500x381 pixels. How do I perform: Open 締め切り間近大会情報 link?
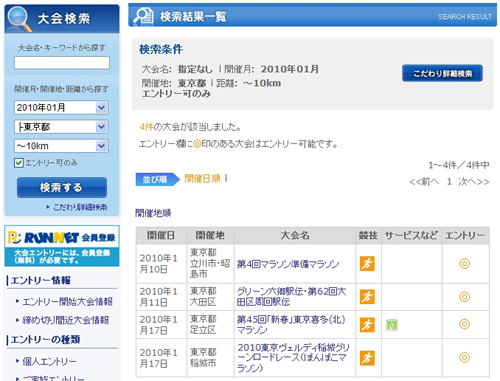click(x=66, y=320)
